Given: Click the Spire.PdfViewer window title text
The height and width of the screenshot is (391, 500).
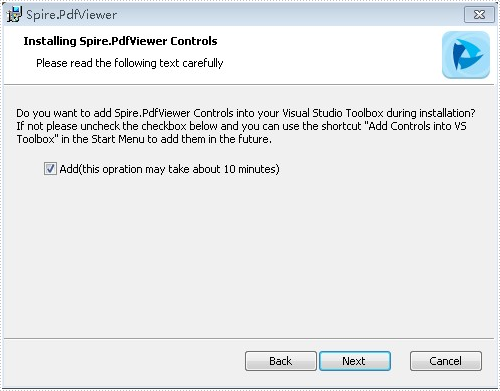Looking at the screenshot, I should [x=71, y=15].
